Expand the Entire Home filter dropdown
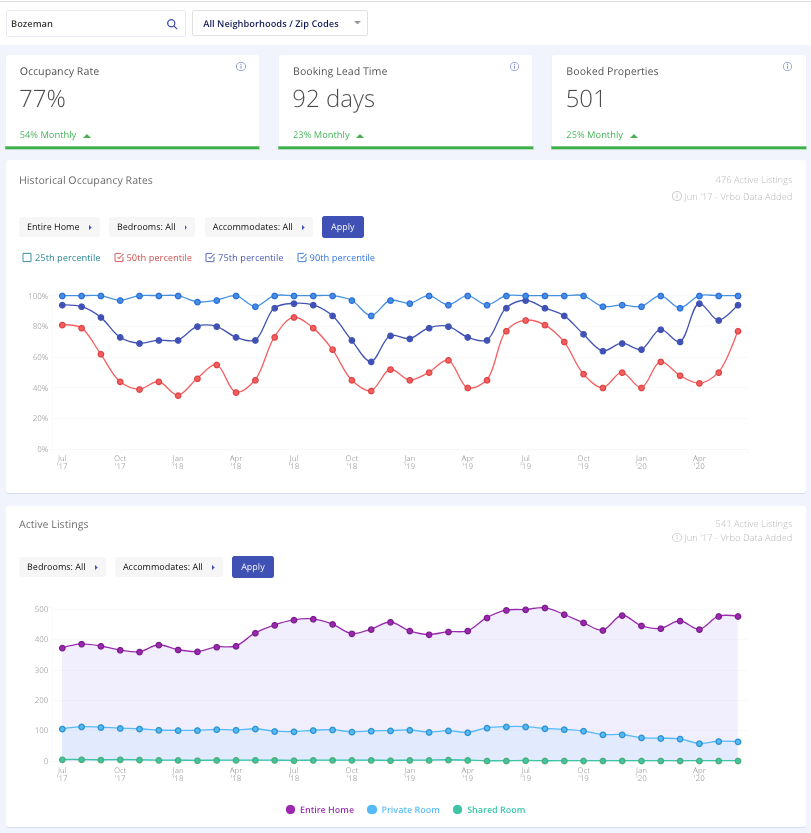811x833 pixels. [59, 227]
